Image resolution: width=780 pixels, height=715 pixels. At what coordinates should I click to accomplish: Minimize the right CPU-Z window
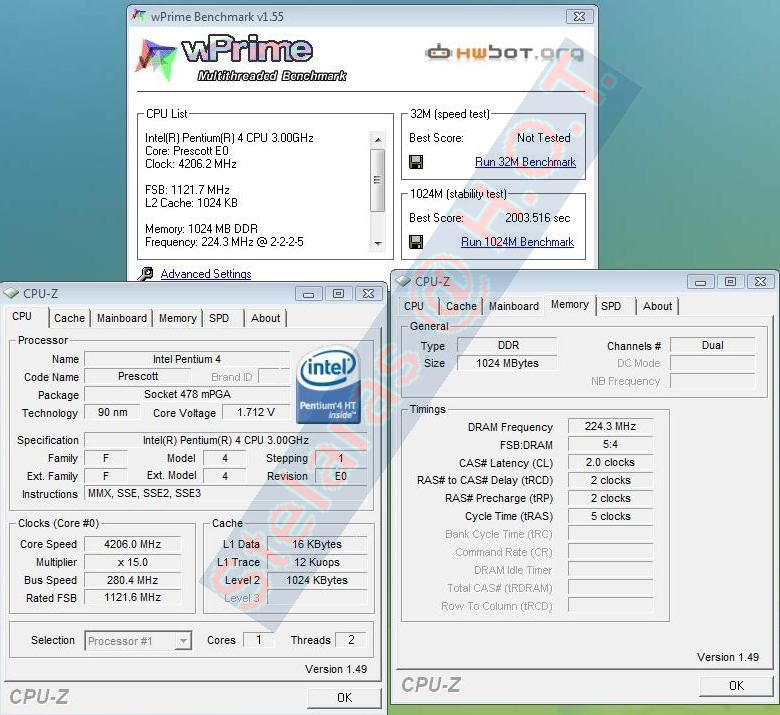coord(700,282)
